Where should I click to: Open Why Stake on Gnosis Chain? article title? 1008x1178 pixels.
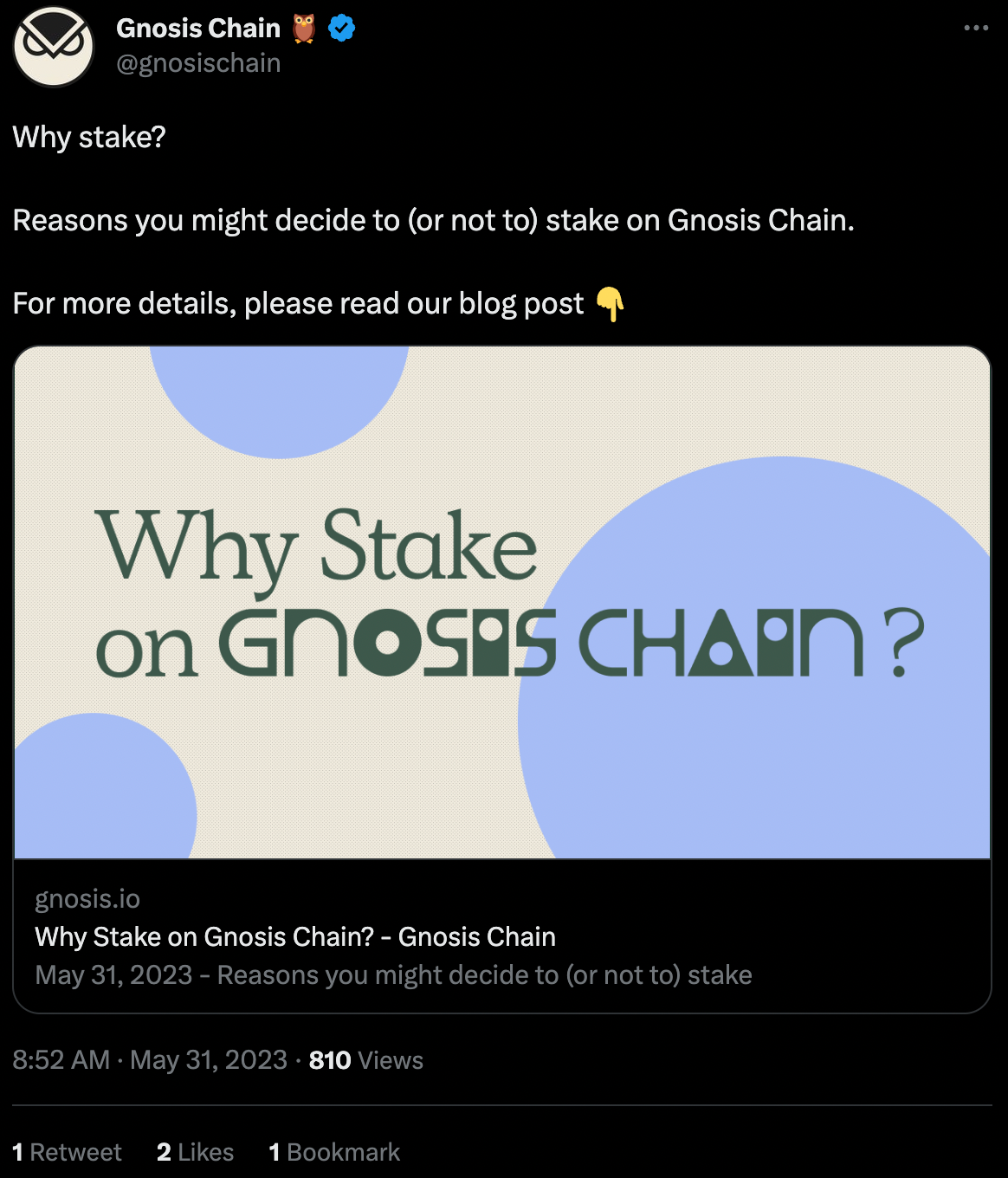(295, 936)
